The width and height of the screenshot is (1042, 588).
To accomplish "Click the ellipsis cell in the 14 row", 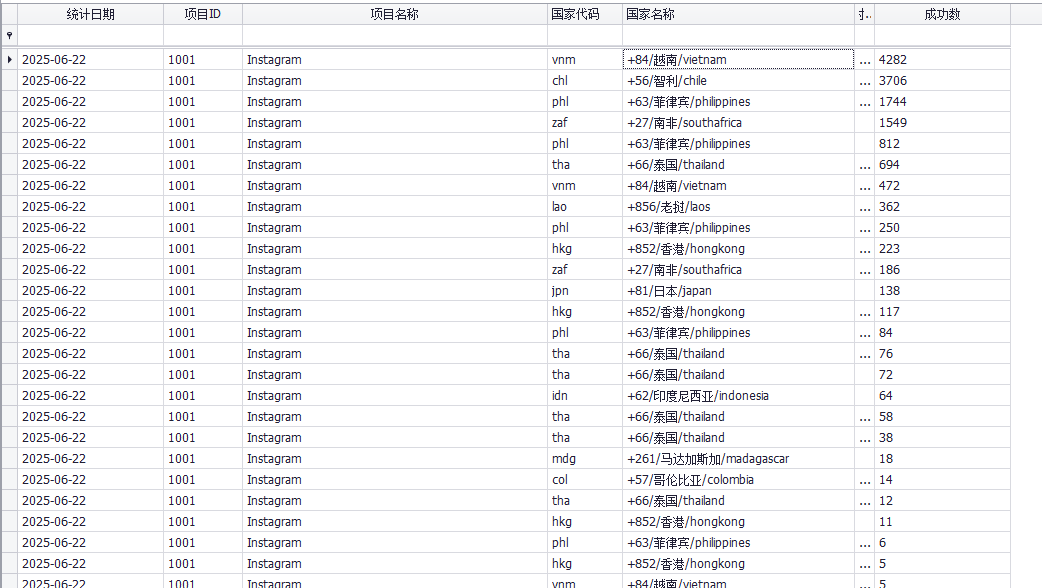I will (865, 480).
